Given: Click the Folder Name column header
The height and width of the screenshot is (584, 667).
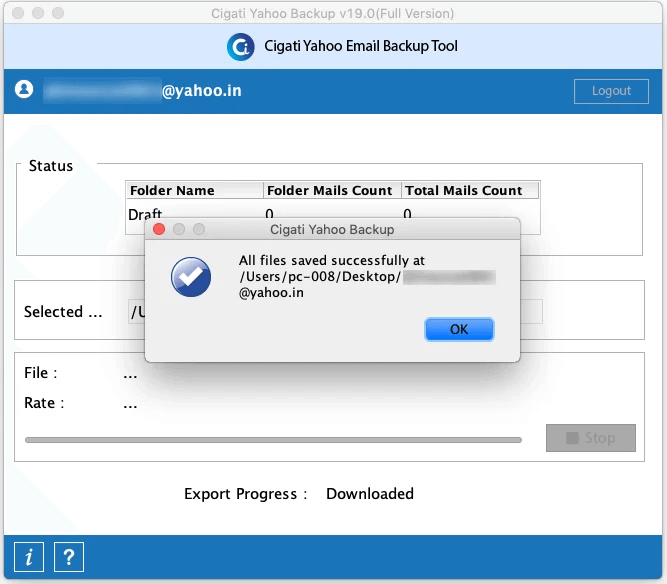Looking at the screenshot, I should click(x=194, y=190).
